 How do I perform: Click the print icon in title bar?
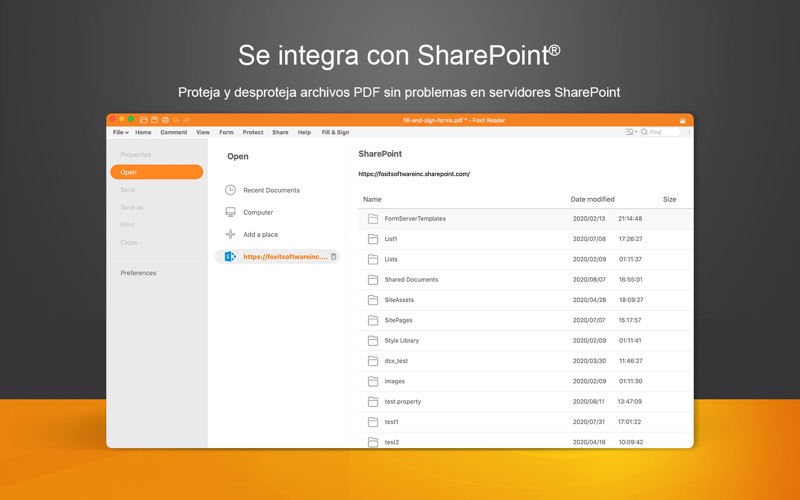[x=165, y=120]
